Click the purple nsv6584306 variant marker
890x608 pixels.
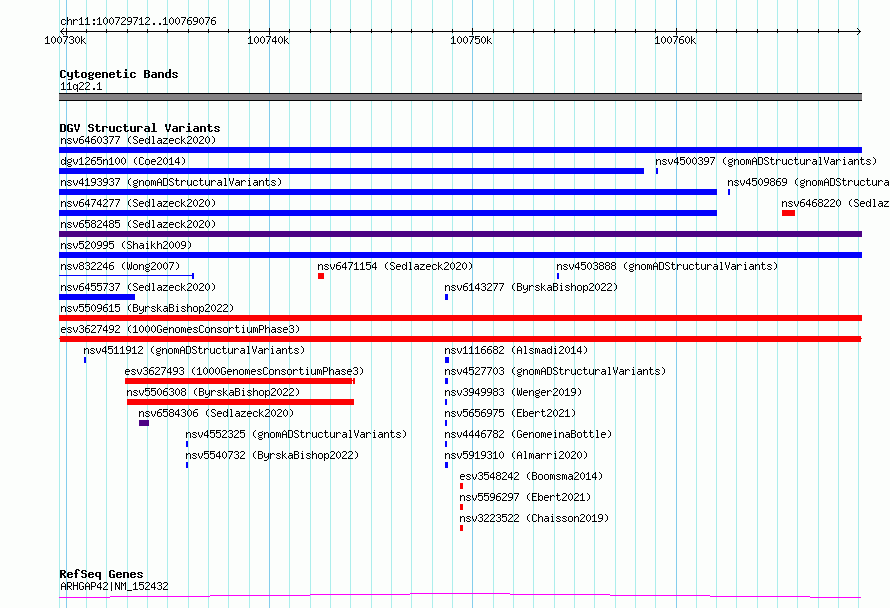point(144,423)
